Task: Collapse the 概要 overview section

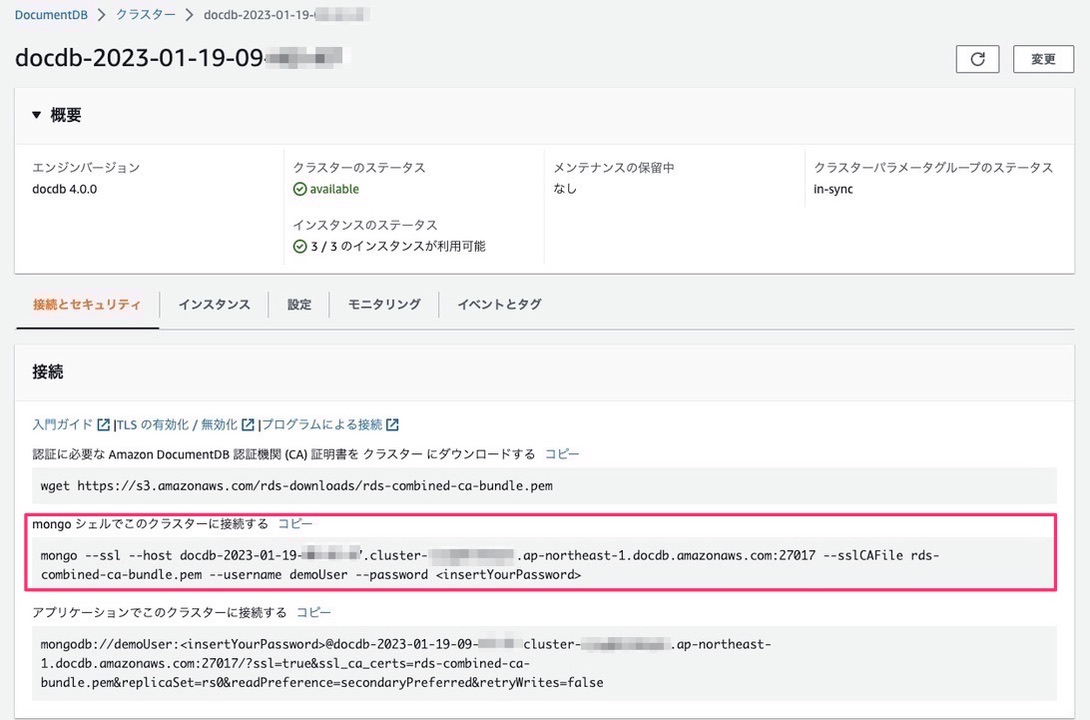Action: tap(37, 114)
